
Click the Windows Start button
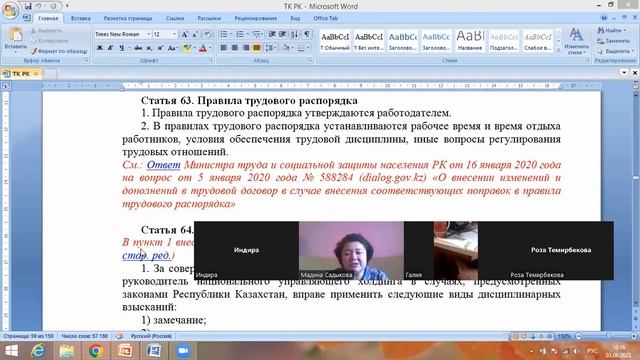pos(11,351)
